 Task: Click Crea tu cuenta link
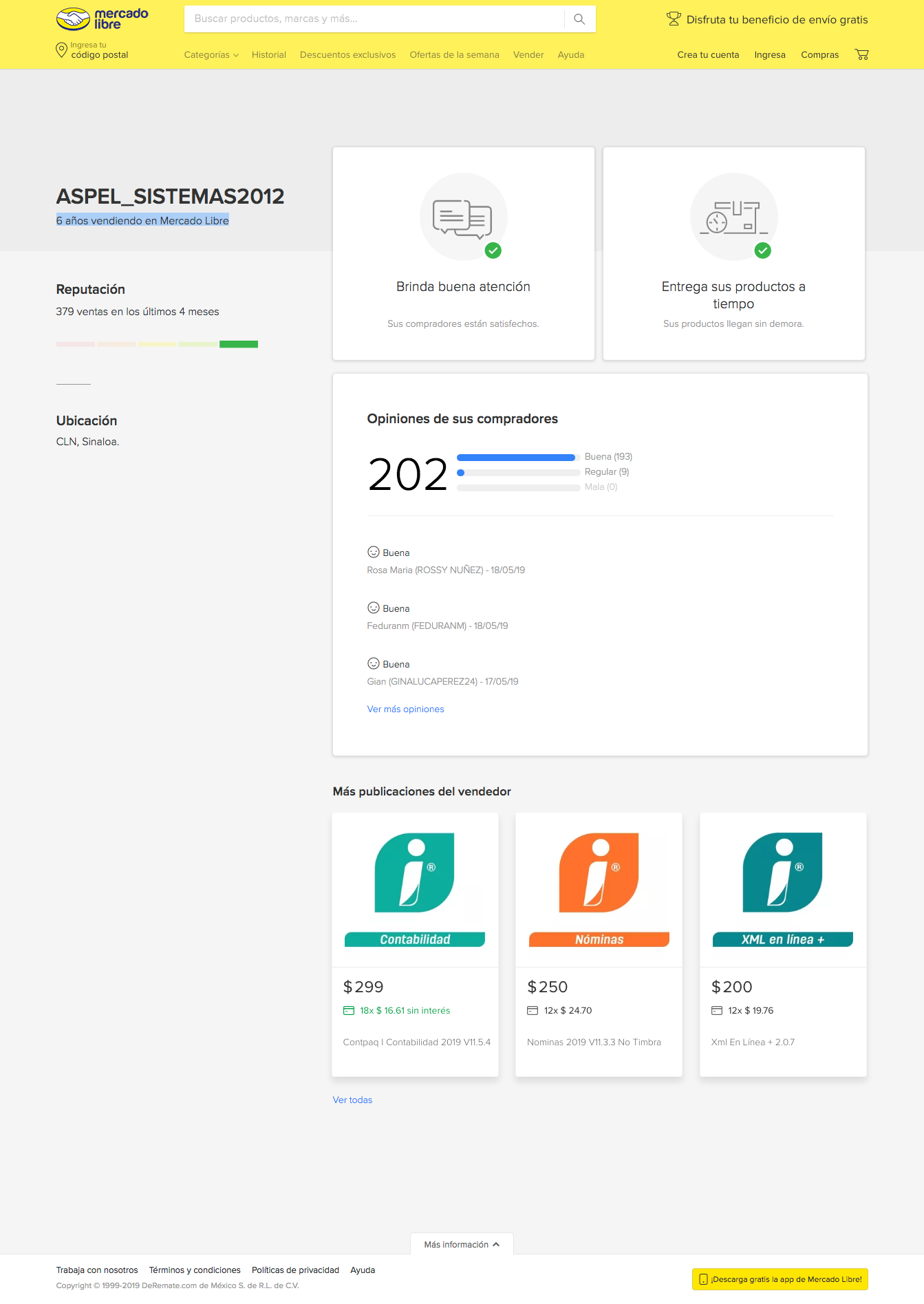tap(708, 55)
